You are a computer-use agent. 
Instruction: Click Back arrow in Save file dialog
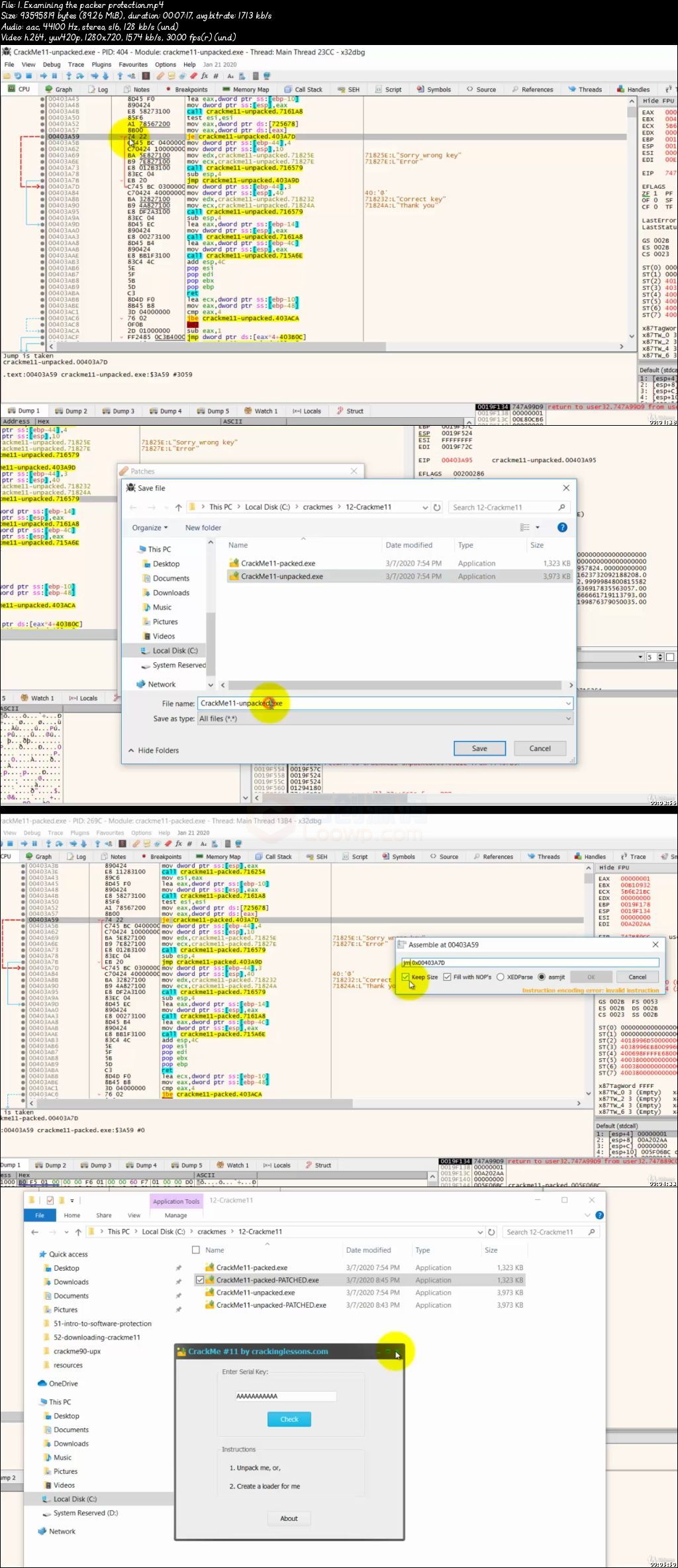point(133,507)
